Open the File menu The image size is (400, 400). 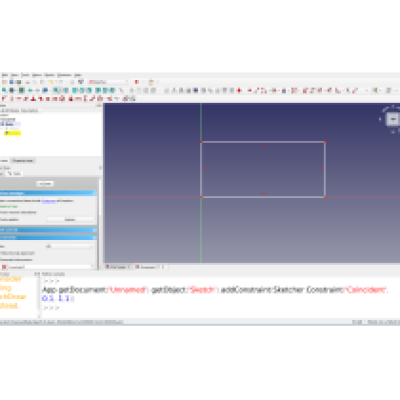[x=5, y=75]
